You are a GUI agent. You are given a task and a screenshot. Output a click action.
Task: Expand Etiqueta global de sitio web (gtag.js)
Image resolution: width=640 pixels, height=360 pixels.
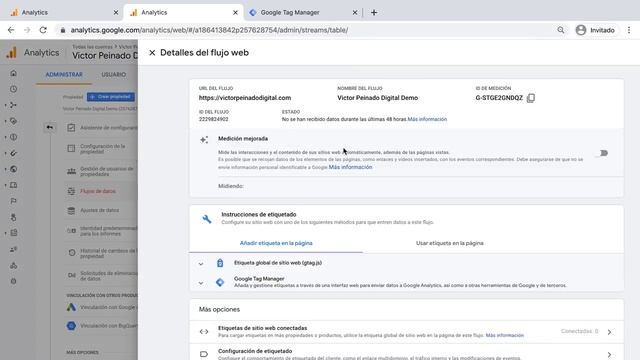point(201,264)
